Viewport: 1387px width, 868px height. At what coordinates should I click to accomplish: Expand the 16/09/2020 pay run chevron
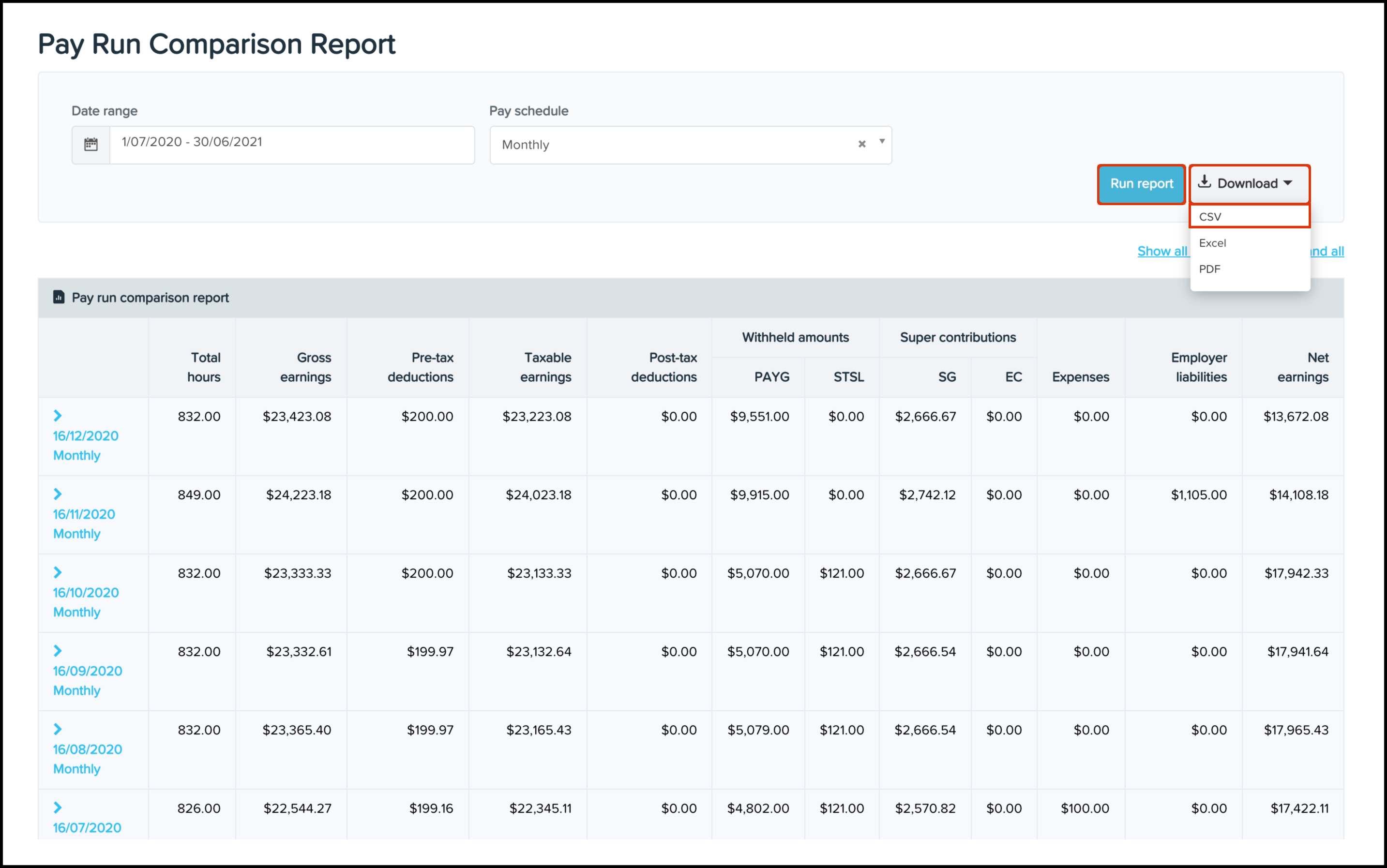point(58,650)
